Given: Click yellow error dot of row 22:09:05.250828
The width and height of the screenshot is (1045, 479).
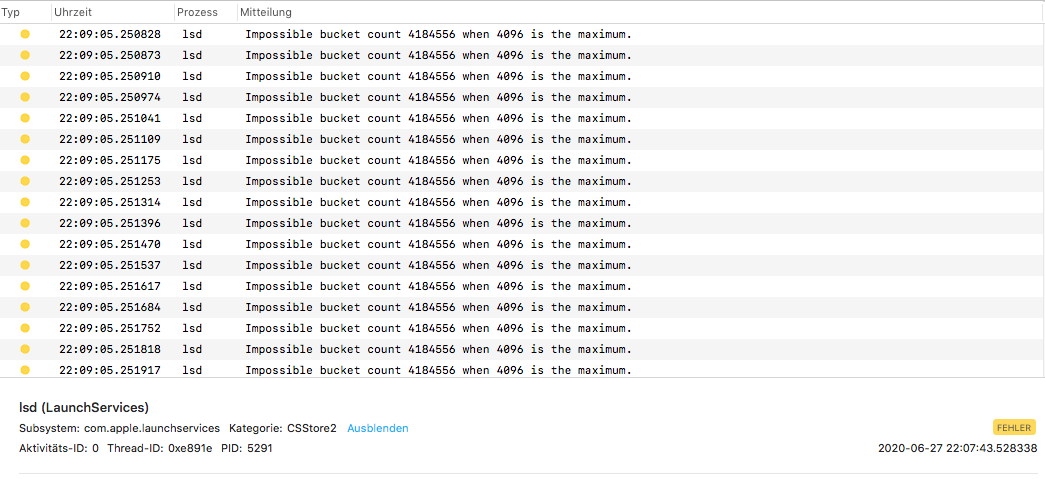Looking at the screenshot, I should point(25,34).
